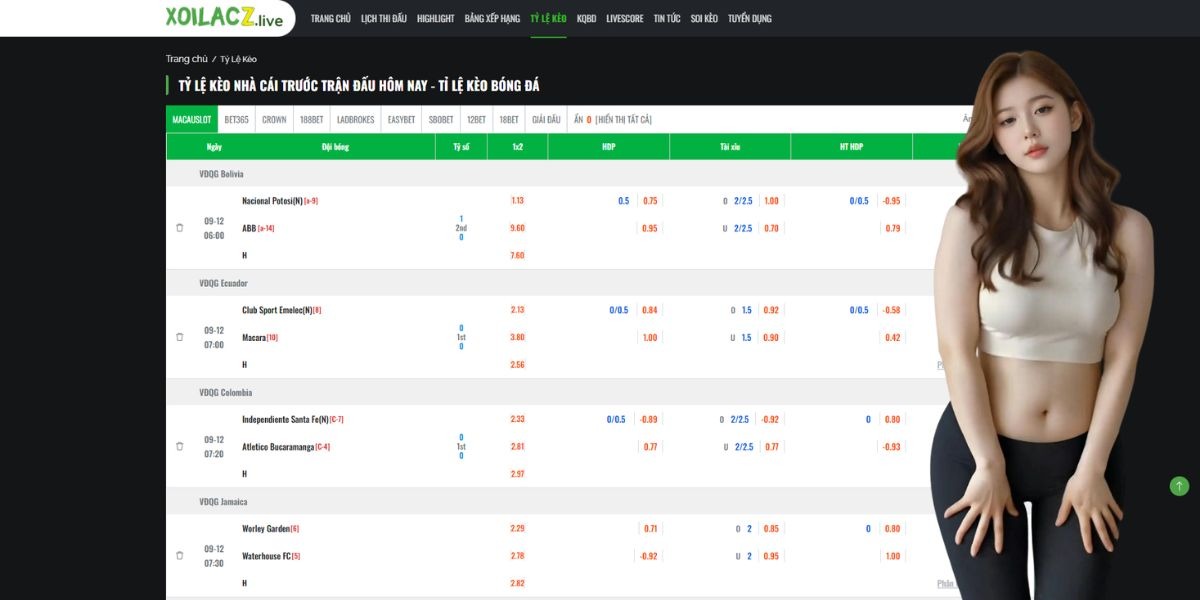Screen dimensions: 1200x600
Task: Switch to the BET365 bookmaker tab
Action: click(x=236, y=119)
